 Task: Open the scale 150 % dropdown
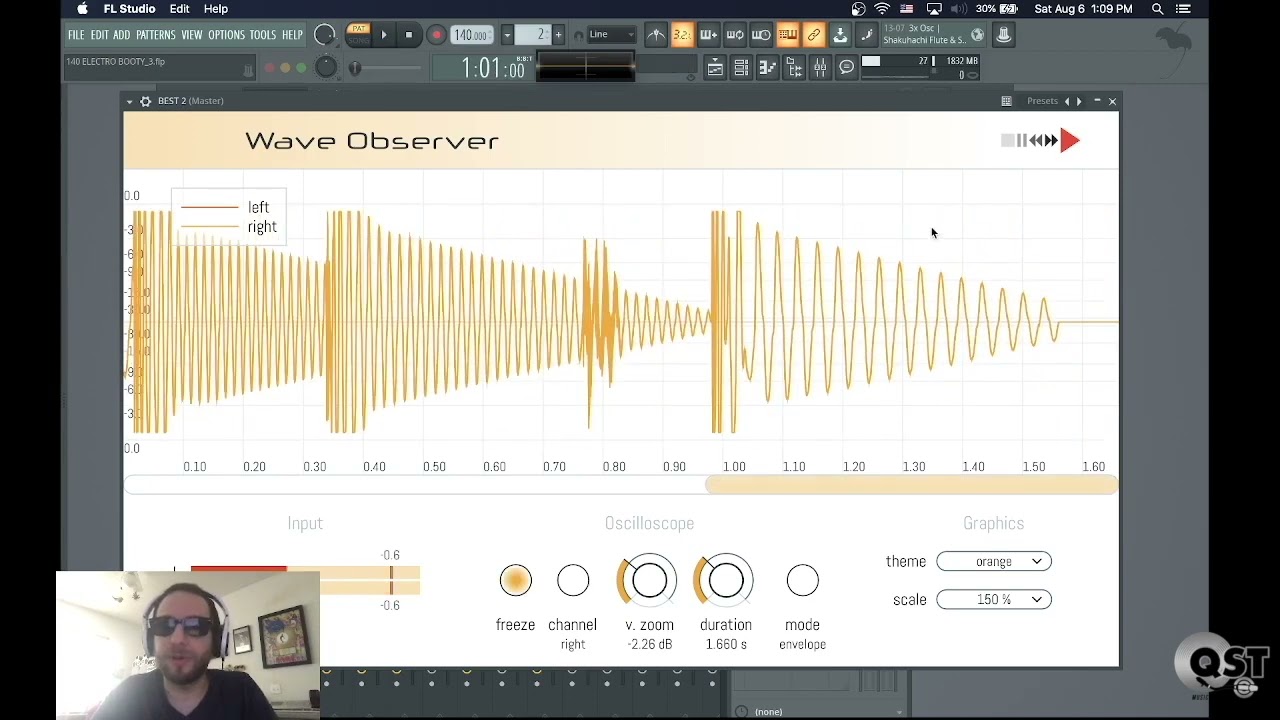994,600
